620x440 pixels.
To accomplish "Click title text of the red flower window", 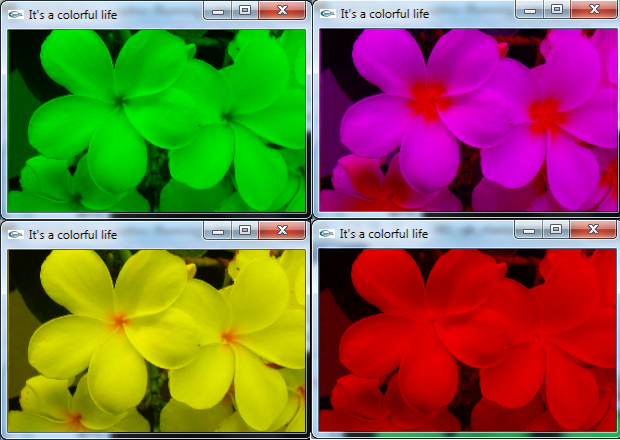I will pyautogui.click(x=384, y=234).
